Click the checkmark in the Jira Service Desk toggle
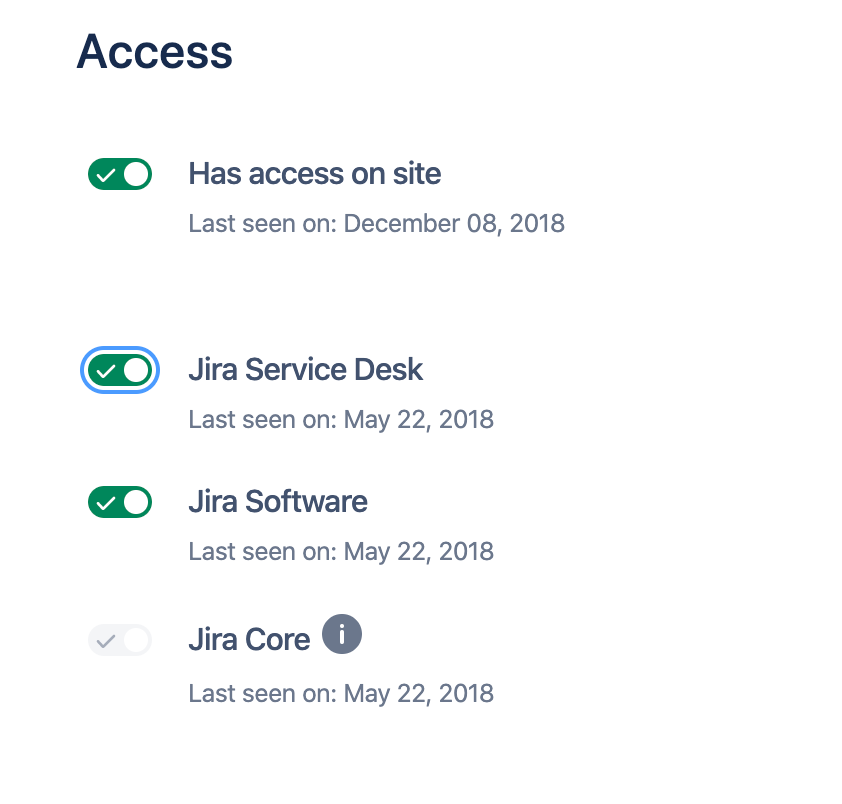The height and width of the screenshot is (804, 842). click(x=108, y=370)
